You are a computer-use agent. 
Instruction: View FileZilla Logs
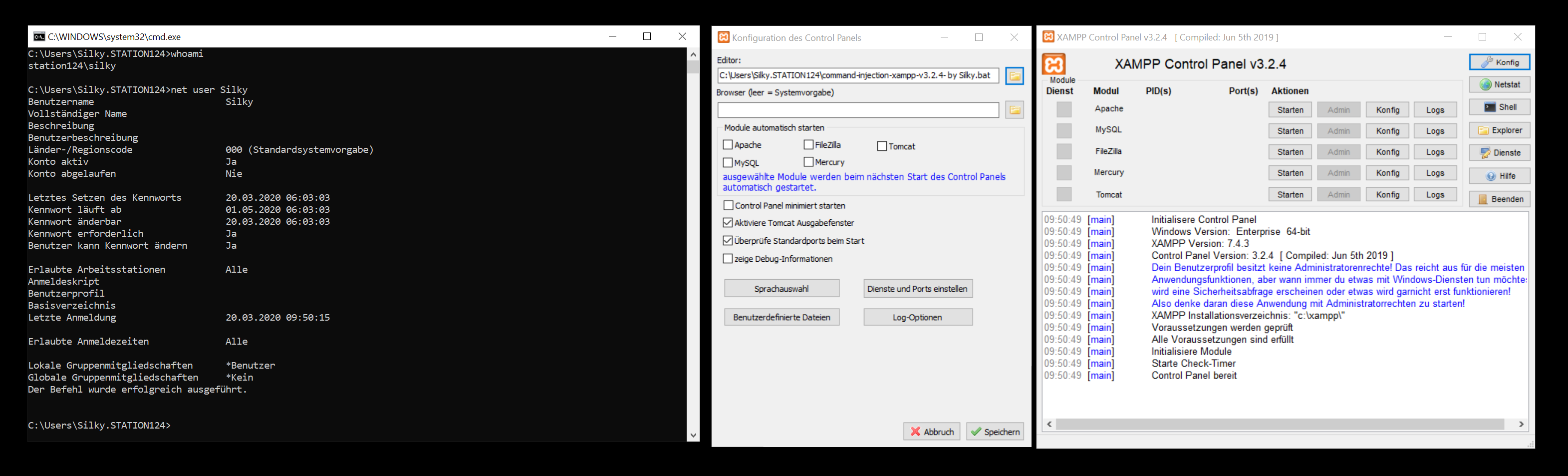click(x=1435, y=152)
